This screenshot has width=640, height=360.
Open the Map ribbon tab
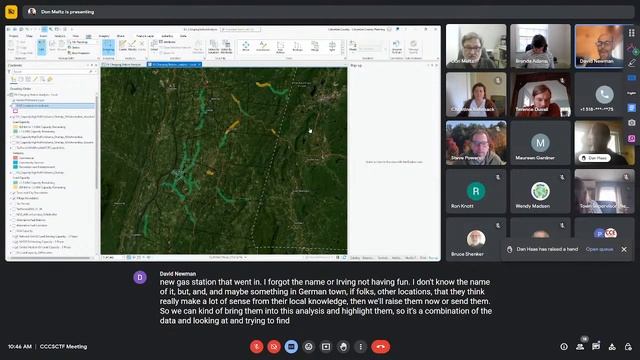tap(29, 36)
